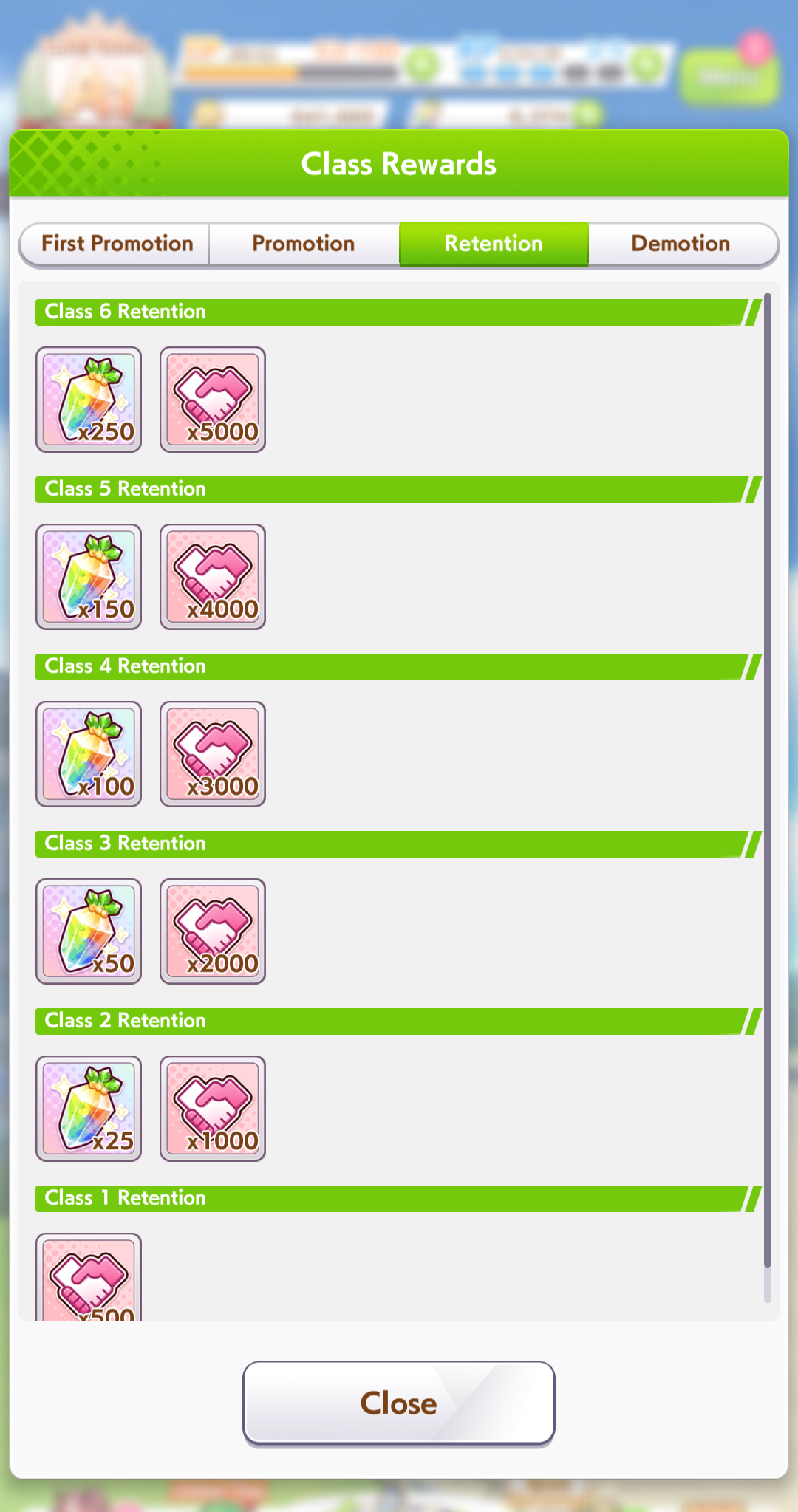
Task: Open the Class 4 handshake x3000 reward details
Action: coord(213,754)
